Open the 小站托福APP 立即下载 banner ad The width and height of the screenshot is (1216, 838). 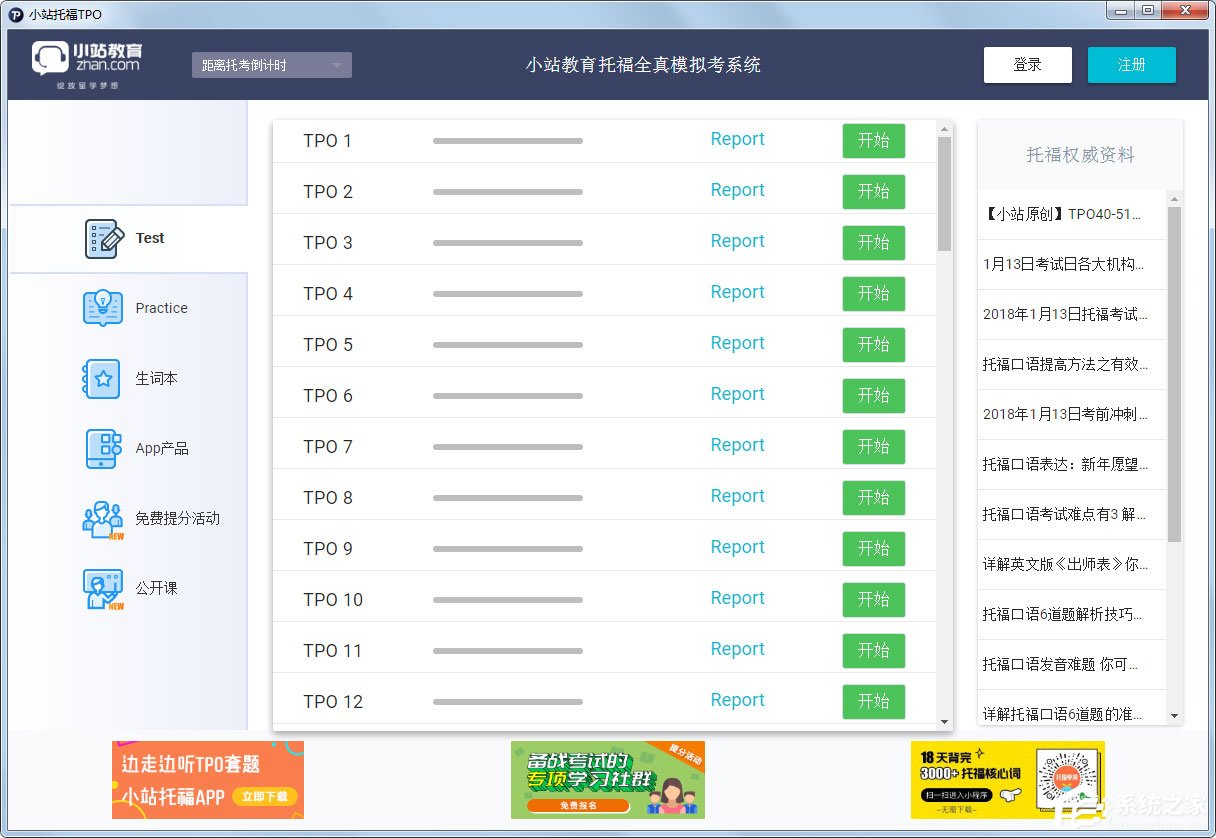207,780
